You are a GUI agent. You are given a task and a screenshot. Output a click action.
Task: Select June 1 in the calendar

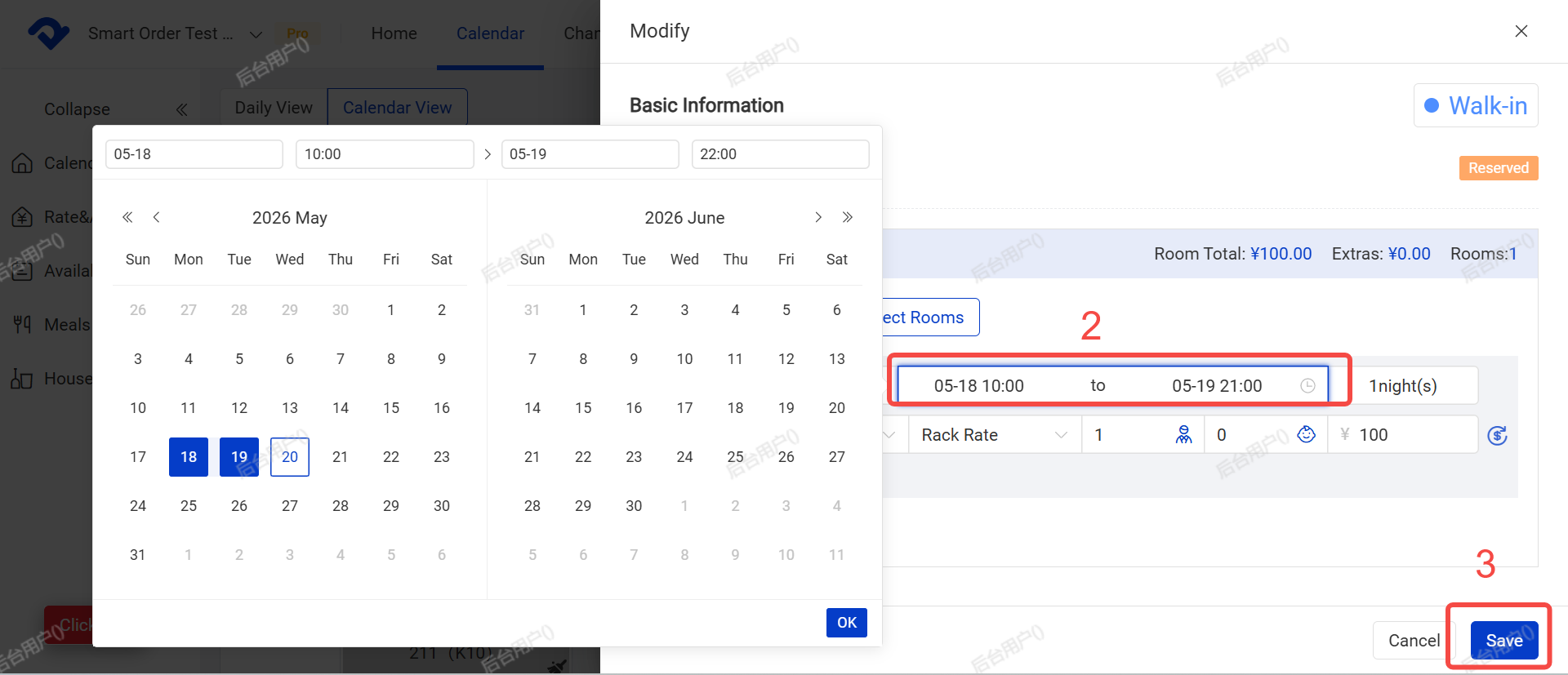click(583, 310)
